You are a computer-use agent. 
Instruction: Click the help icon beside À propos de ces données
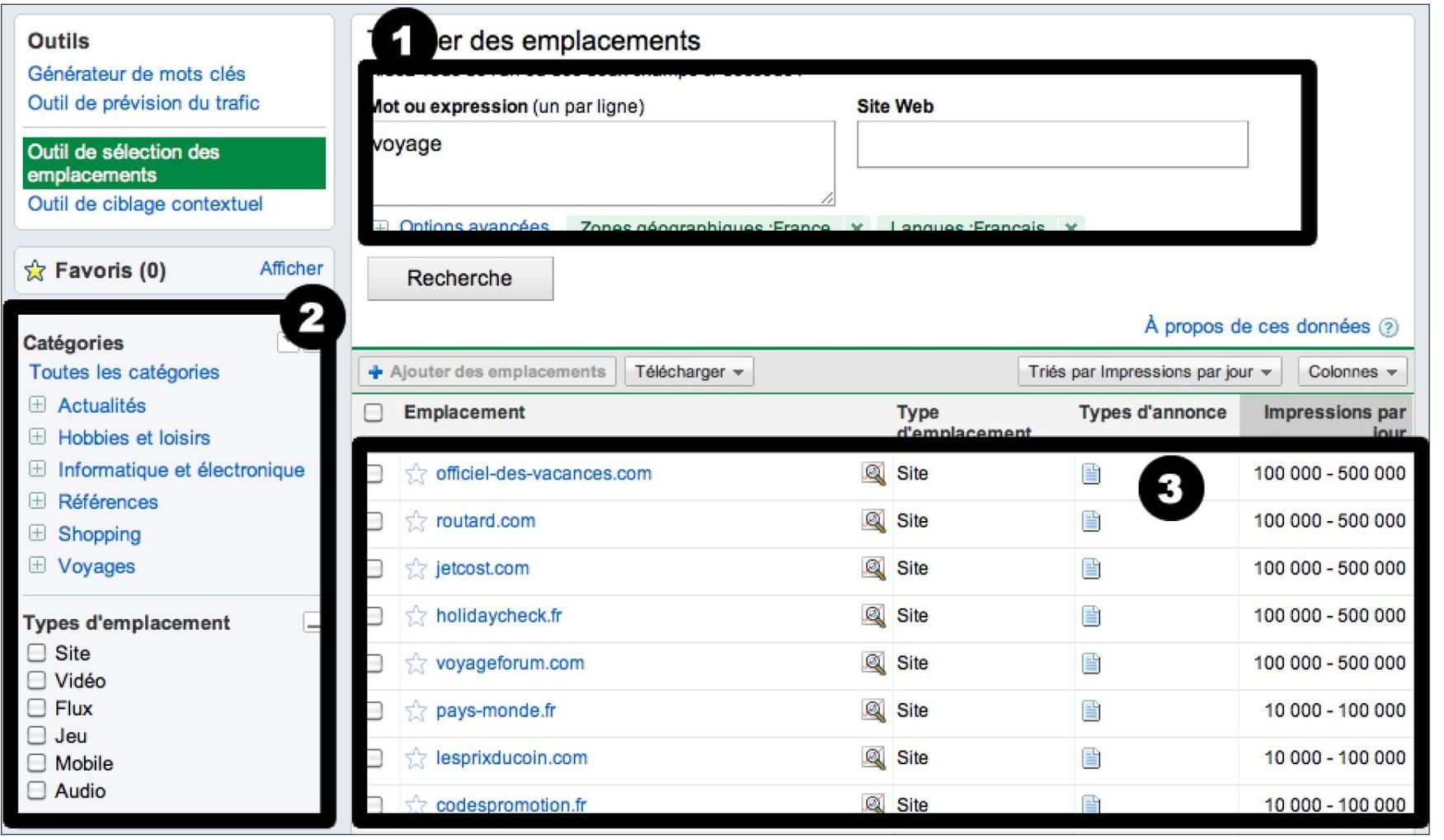1389,327
